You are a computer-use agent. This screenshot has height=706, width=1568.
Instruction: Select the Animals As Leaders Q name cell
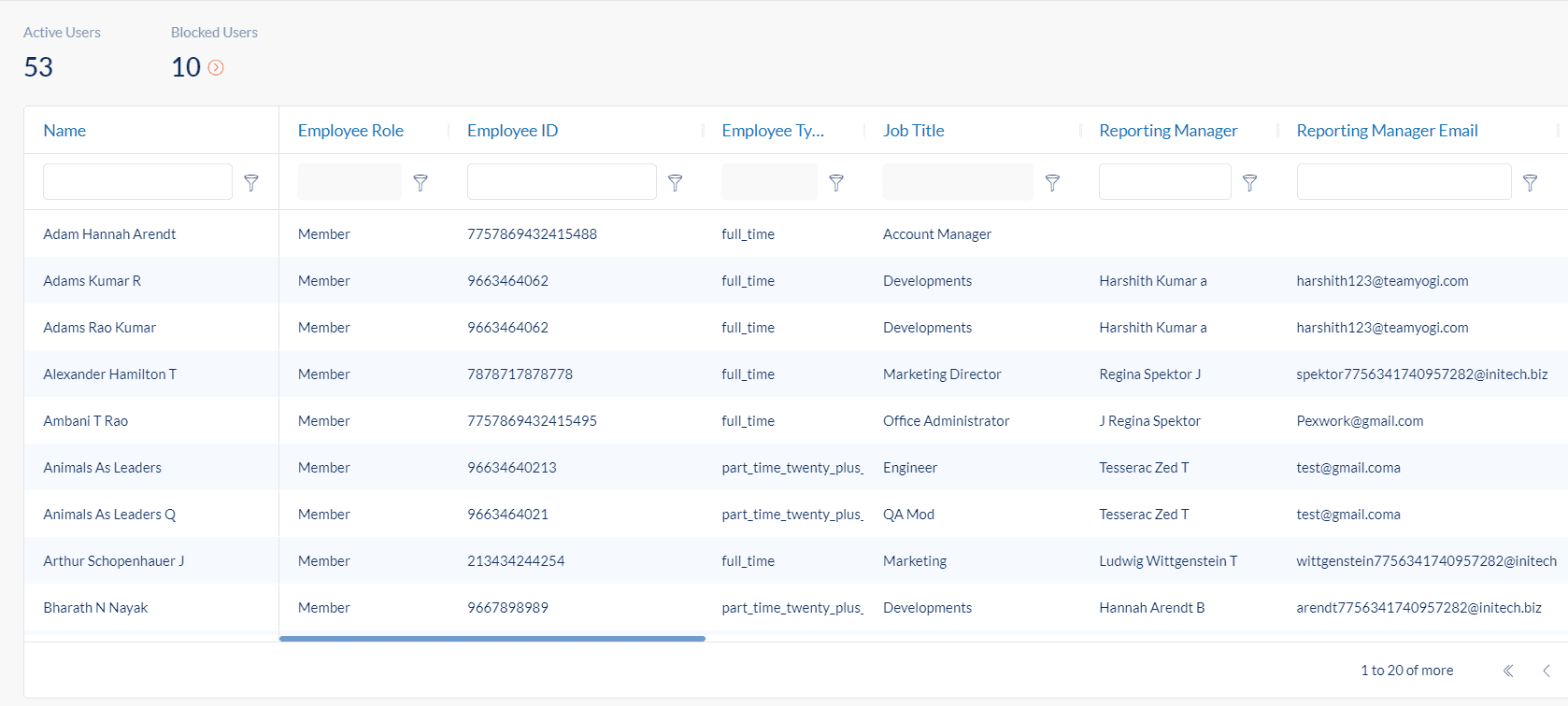pyautogui.click(x=109, y=515)
